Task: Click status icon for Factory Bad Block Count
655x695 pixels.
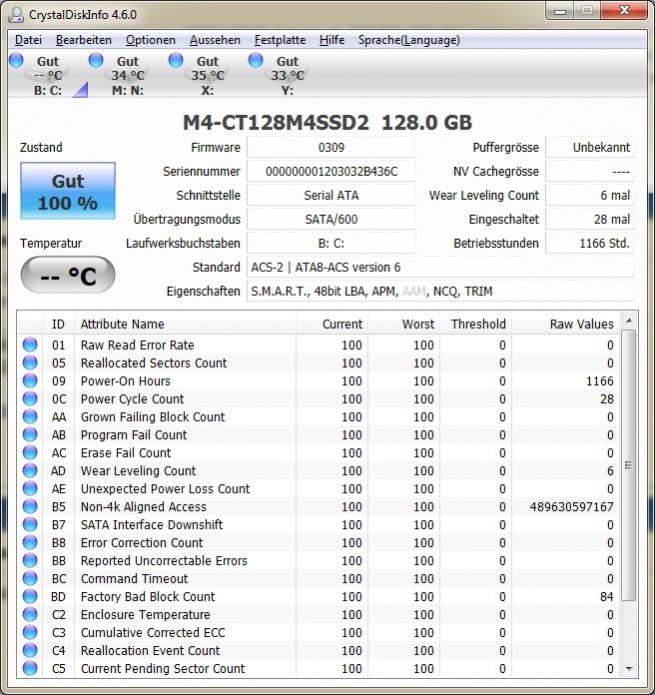Action: click(x=30, y=596)
